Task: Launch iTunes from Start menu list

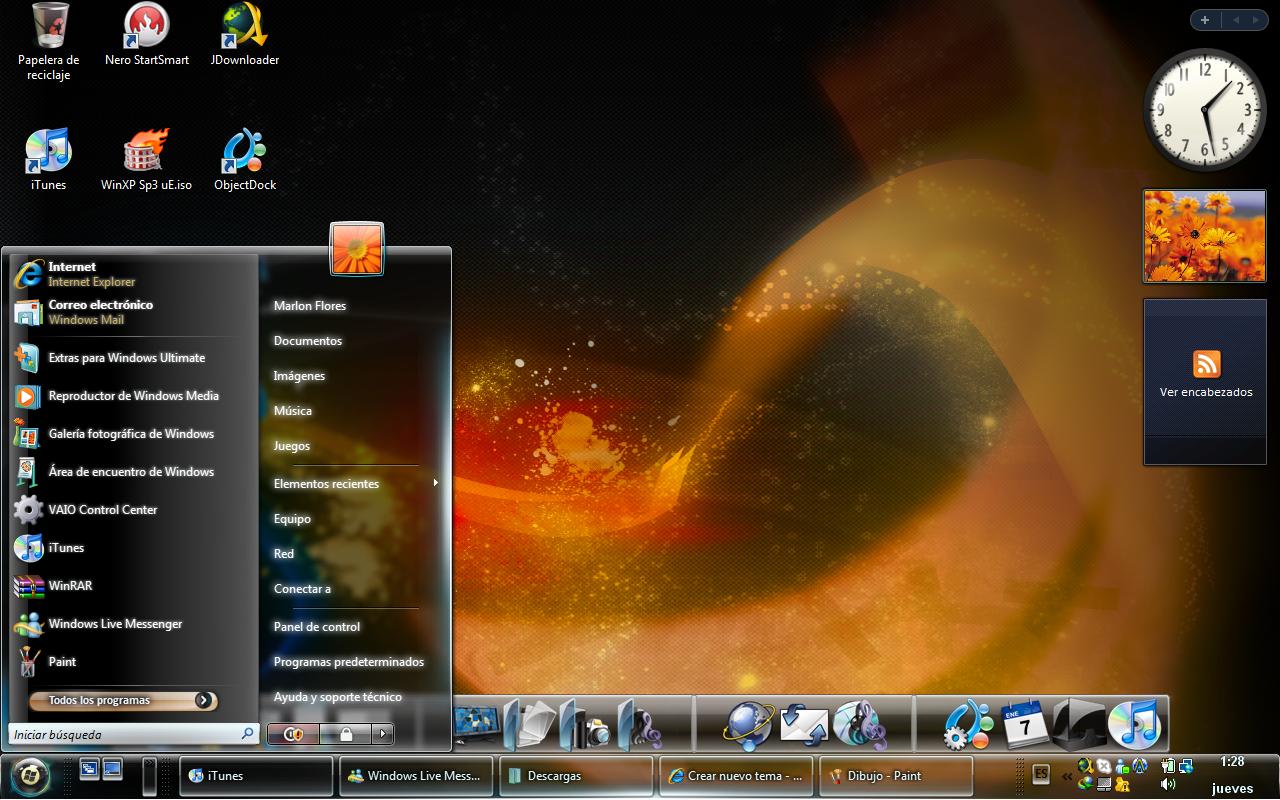Action: pos(133,548)
